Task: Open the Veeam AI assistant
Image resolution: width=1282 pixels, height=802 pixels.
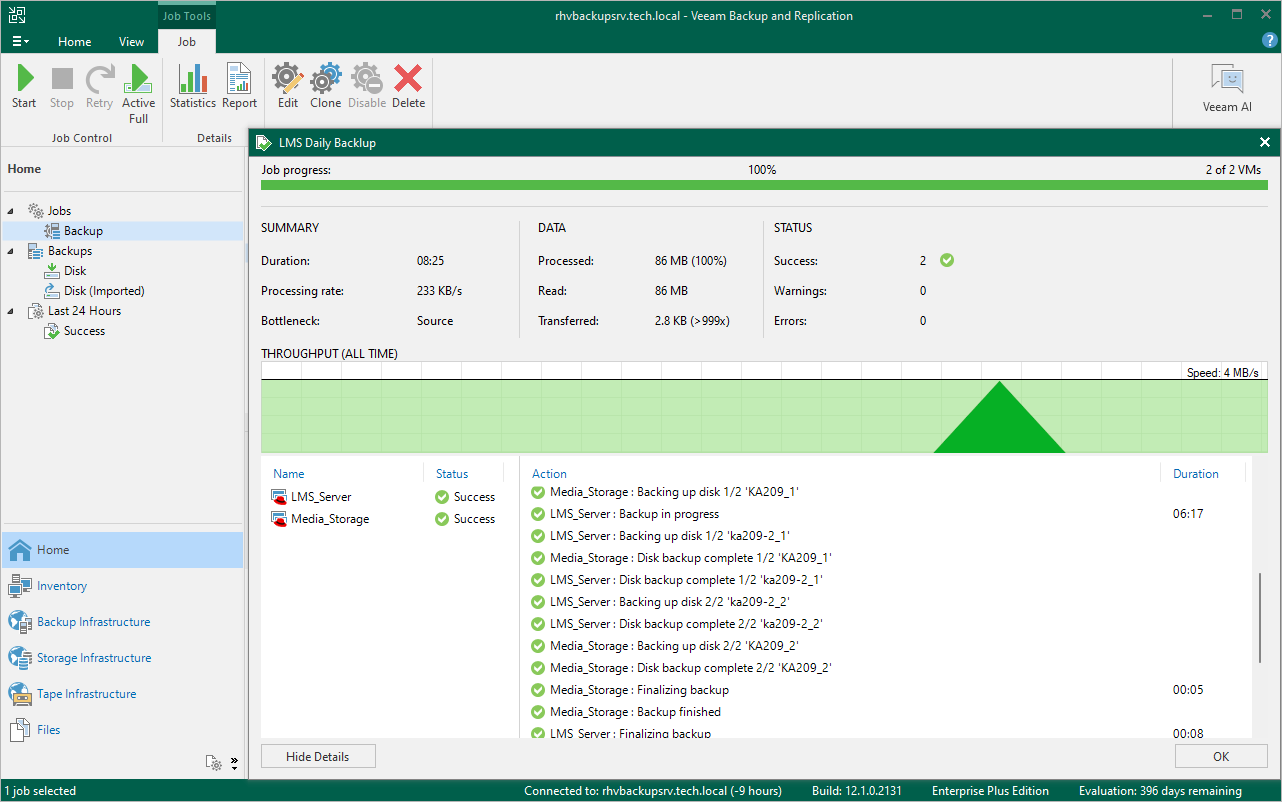Action: point(1227,88)
